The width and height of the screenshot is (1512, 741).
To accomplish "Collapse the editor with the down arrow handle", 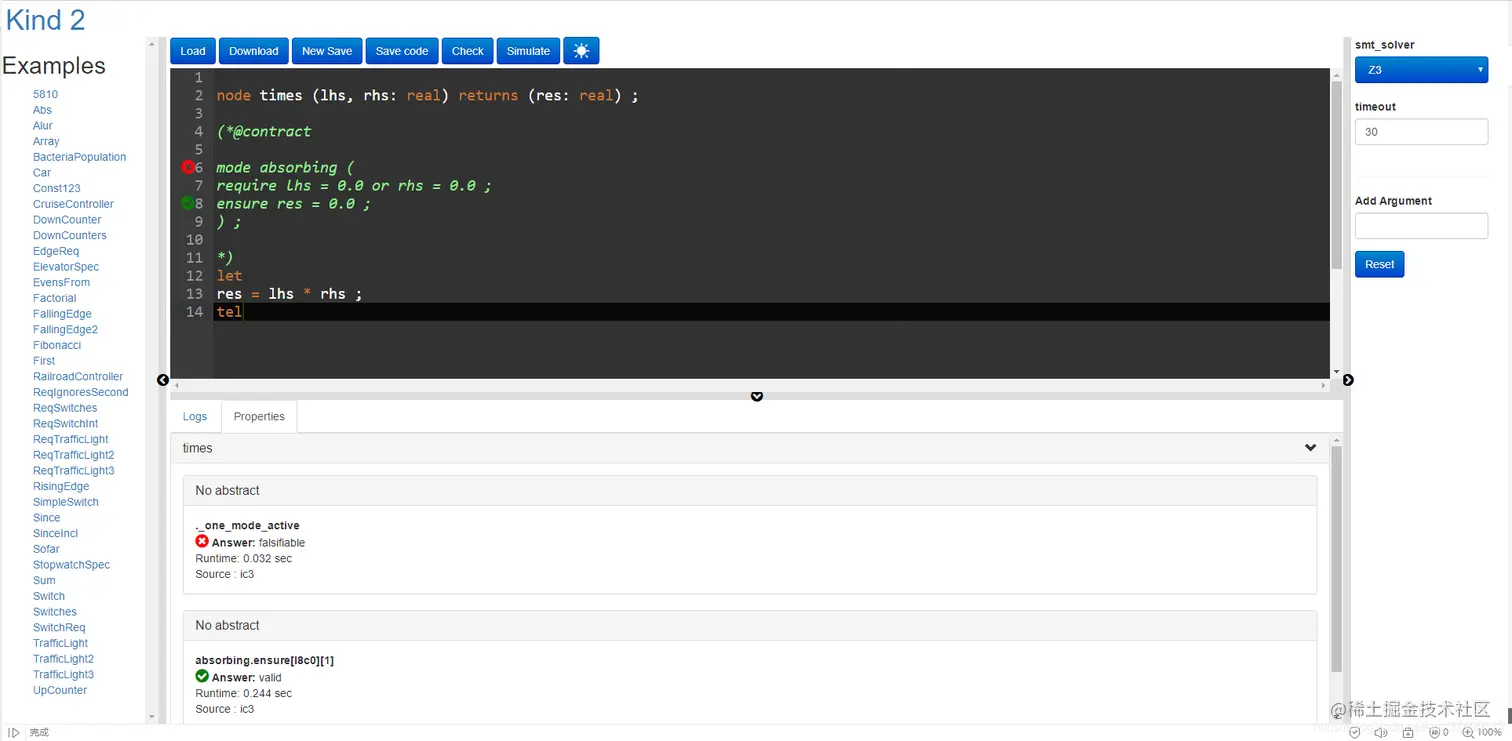I will pos(757,396).
